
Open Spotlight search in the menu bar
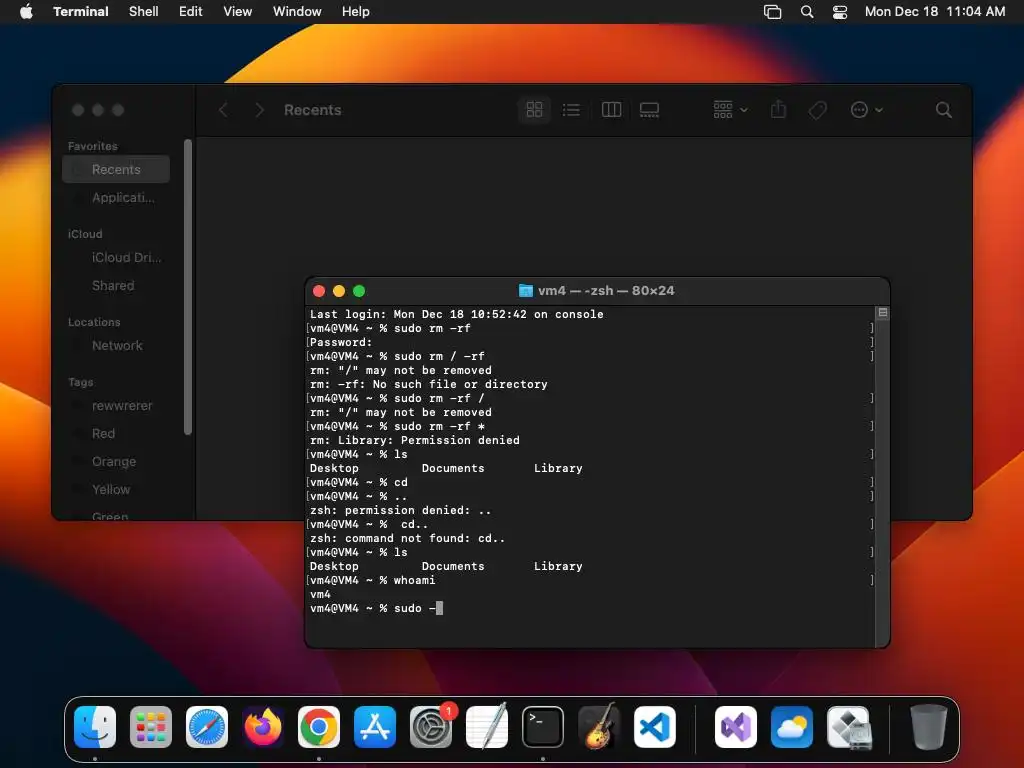807,12
